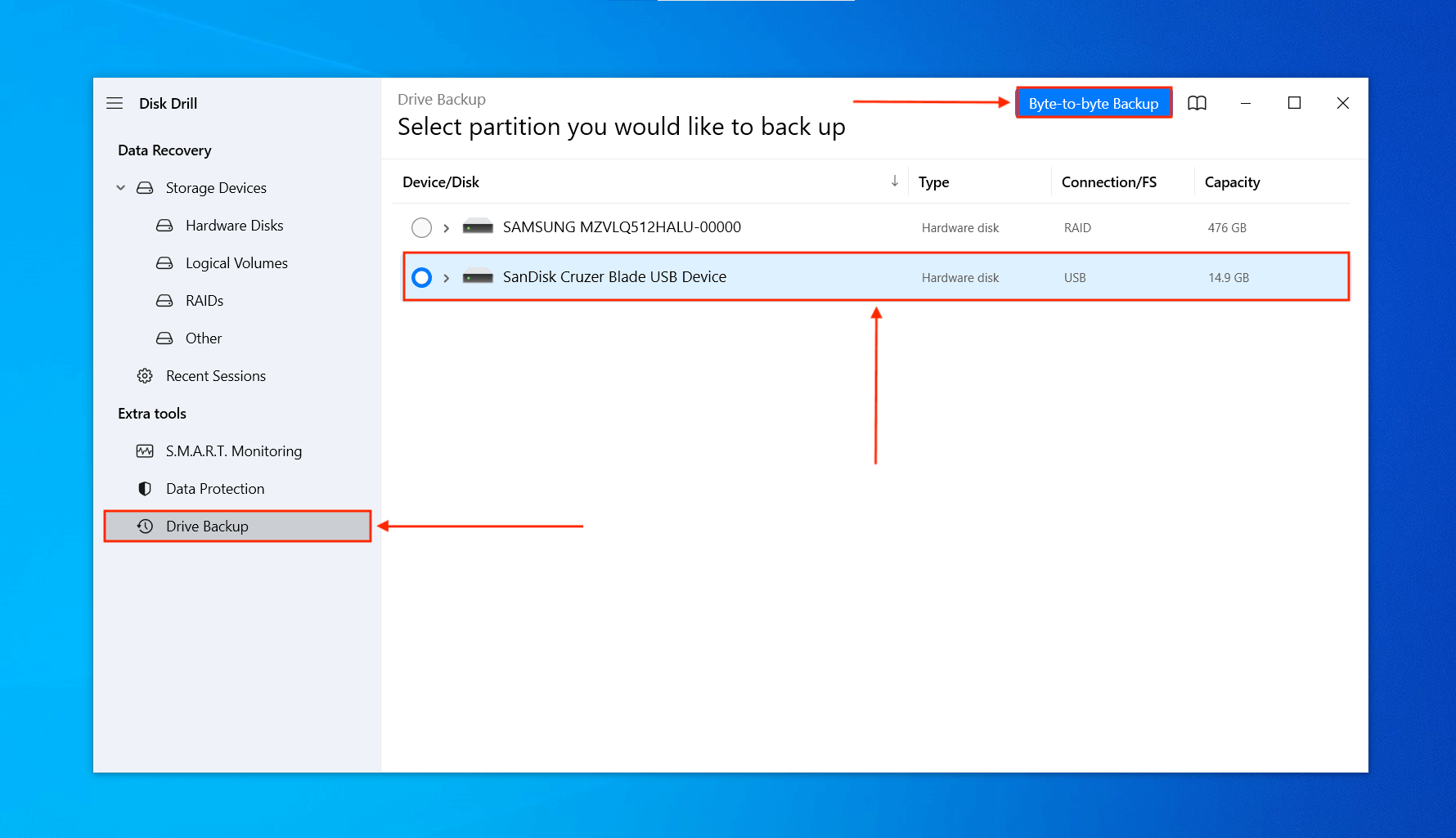Switch to the Drive Backup tool
Image resolution: width=1456 pixels, height=838 pixels.
click(x=207, y=526)
